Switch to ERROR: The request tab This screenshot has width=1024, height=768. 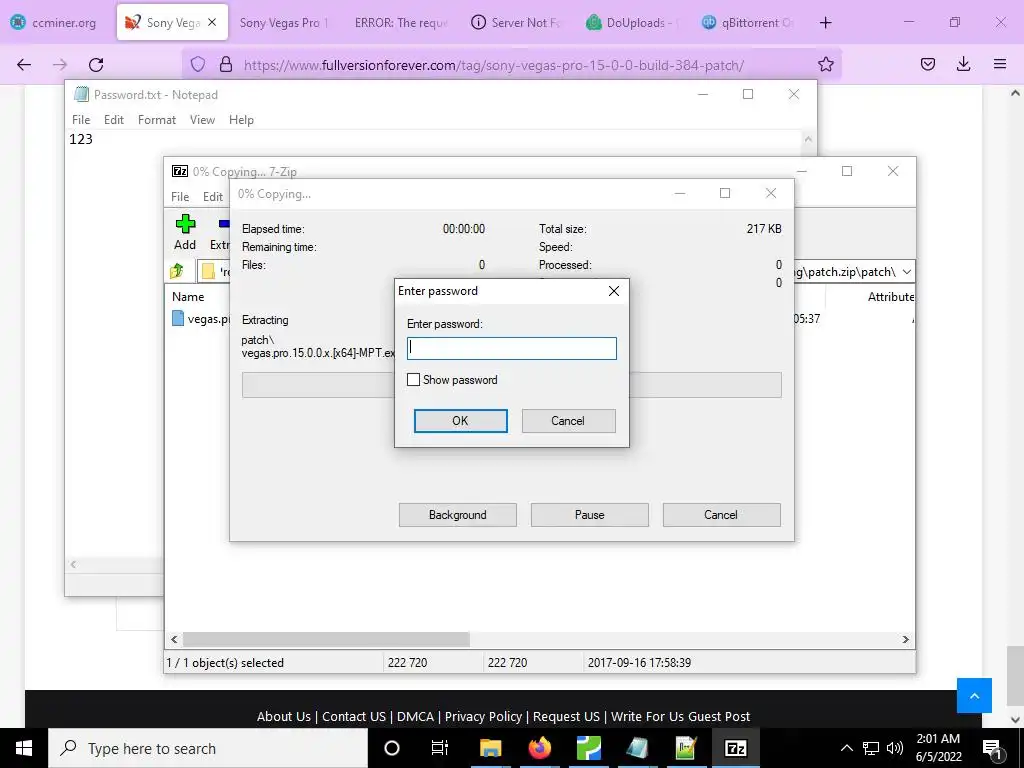400,22
